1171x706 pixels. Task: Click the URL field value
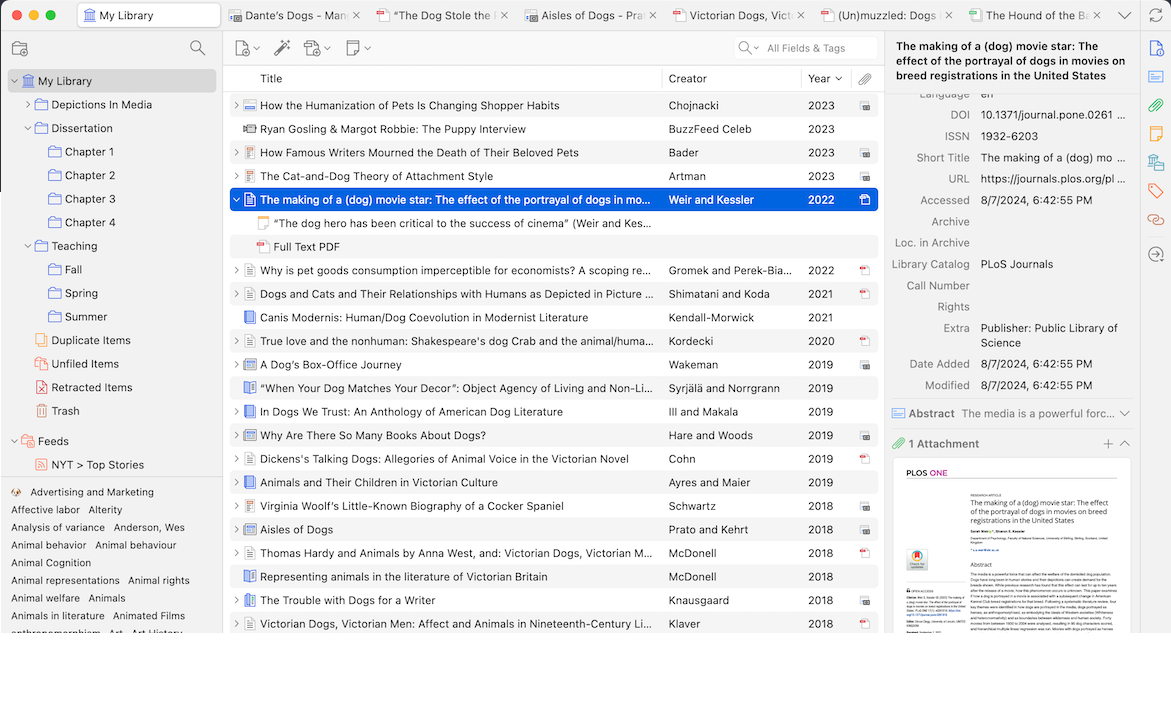click(x=1053, y=179)
